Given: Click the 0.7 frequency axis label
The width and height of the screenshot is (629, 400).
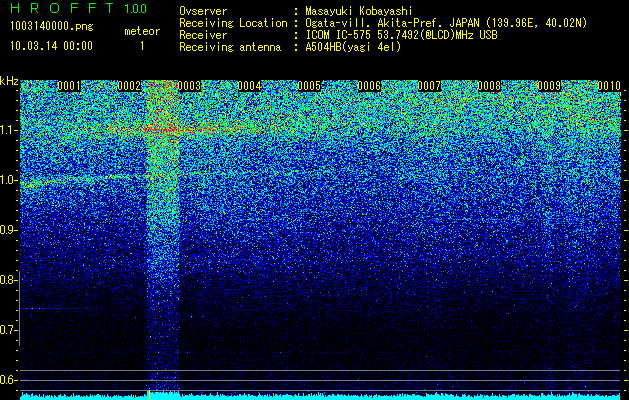Looking at the screenshot, I should click(8, 330).
